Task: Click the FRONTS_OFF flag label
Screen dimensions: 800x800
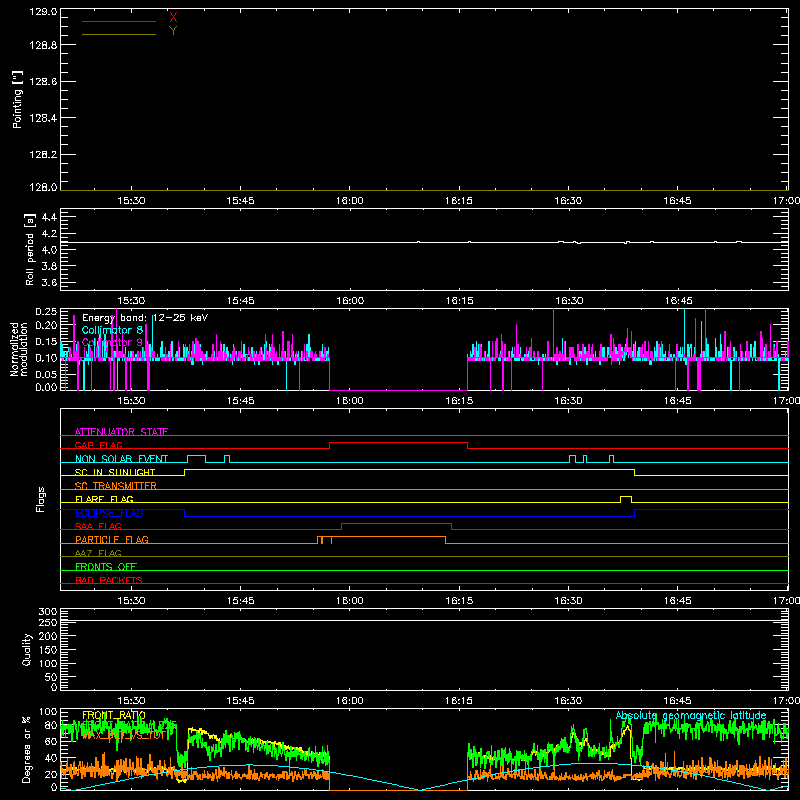Action: click(106, 567)
